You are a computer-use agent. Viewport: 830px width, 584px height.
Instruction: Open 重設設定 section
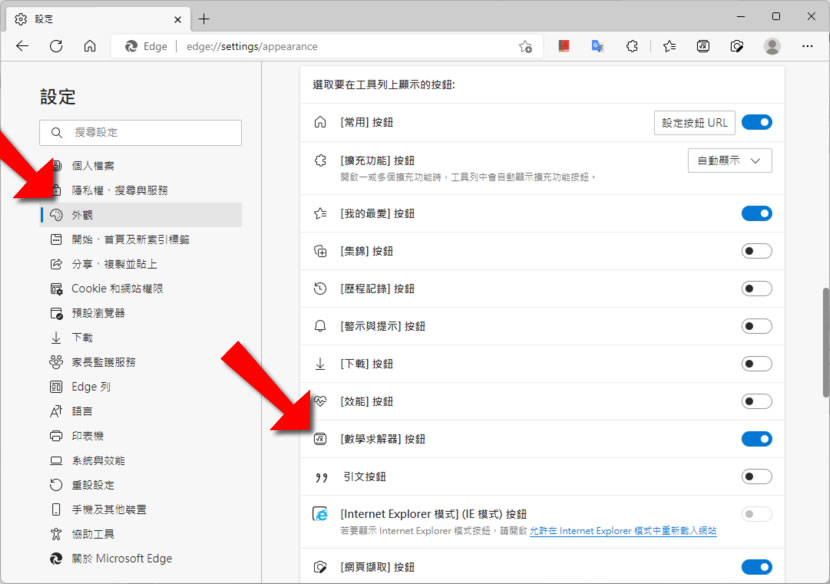tap(141, 484)
